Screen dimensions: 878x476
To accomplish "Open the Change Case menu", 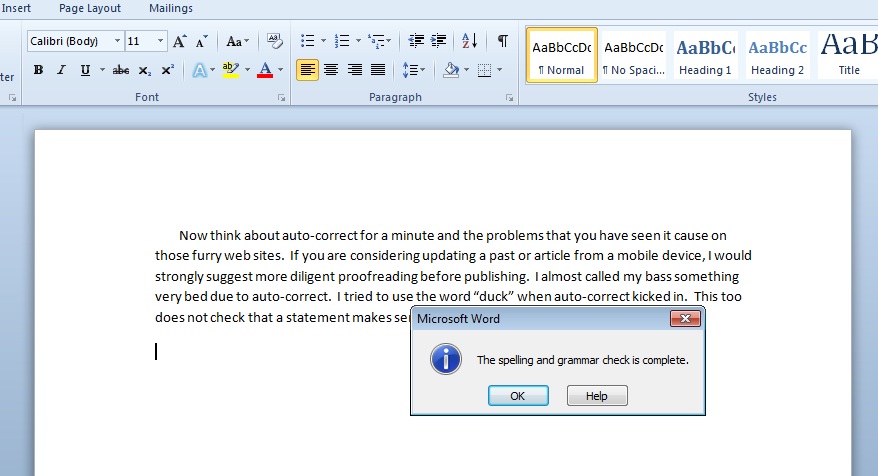I will pyautogui.click(x=237, y=41).
